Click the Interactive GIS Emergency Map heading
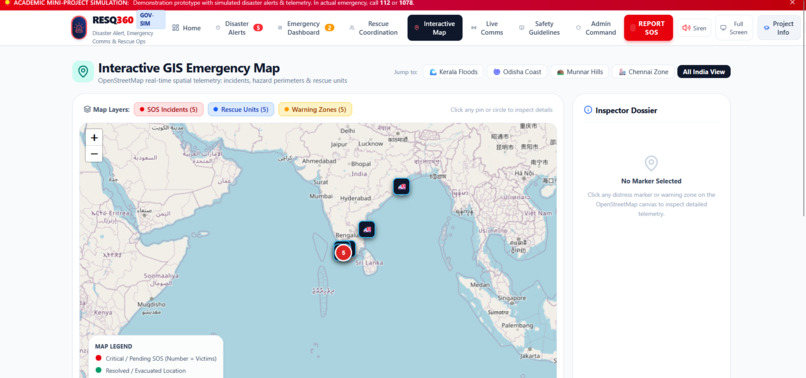Viewport: 806px width, 378px height. [189, 68]
